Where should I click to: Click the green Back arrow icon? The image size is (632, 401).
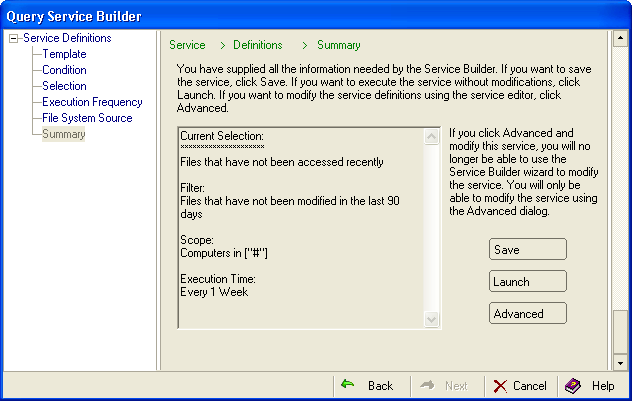[348, 385]
